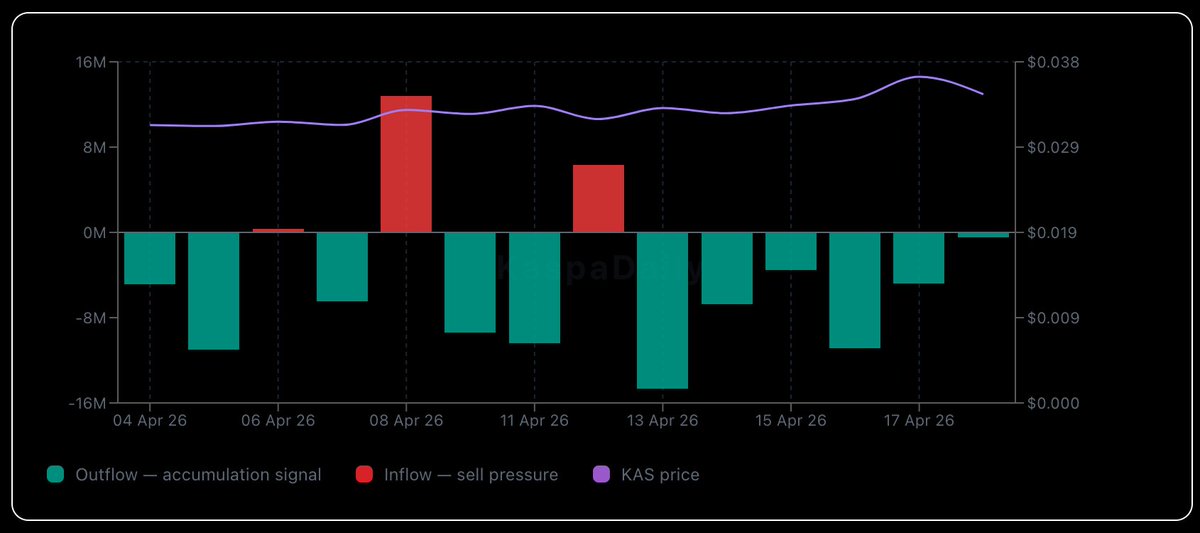1200x533 pixels.
Task: Click the last small teal bar on the right
Action: pos(983,235)
